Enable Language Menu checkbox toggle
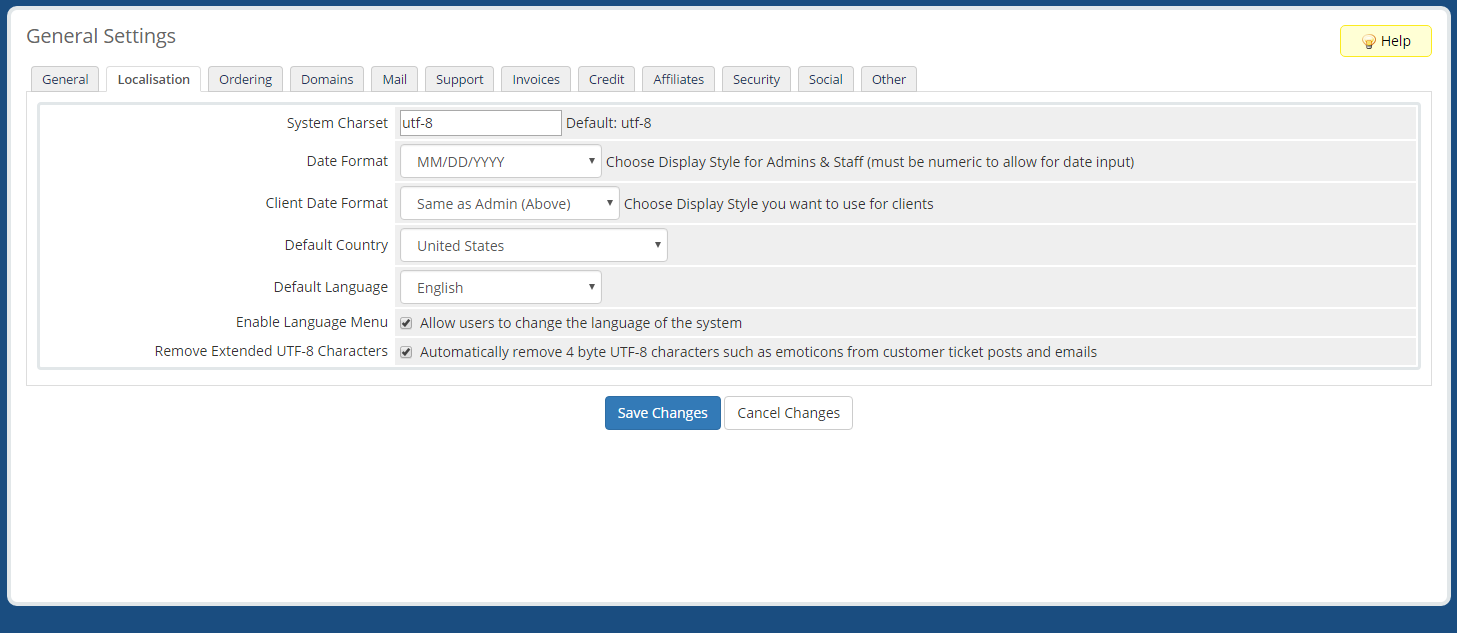 [406, 324]
